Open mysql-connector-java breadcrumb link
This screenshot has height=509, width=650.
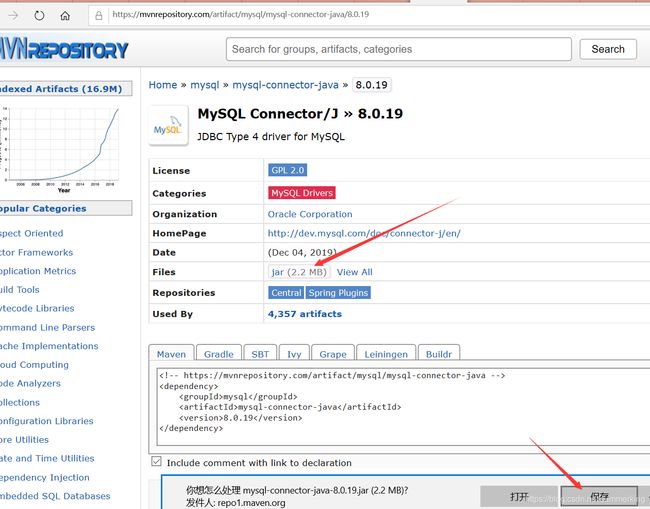[x=285, y=85]
